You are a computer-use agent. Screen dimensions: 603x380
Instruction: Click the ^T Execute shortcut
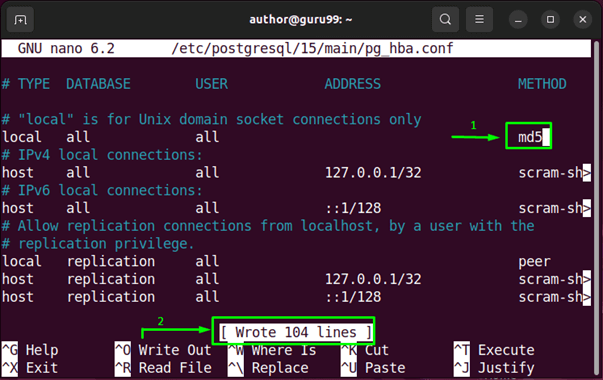pyautogui.click(x=494, y=350)
